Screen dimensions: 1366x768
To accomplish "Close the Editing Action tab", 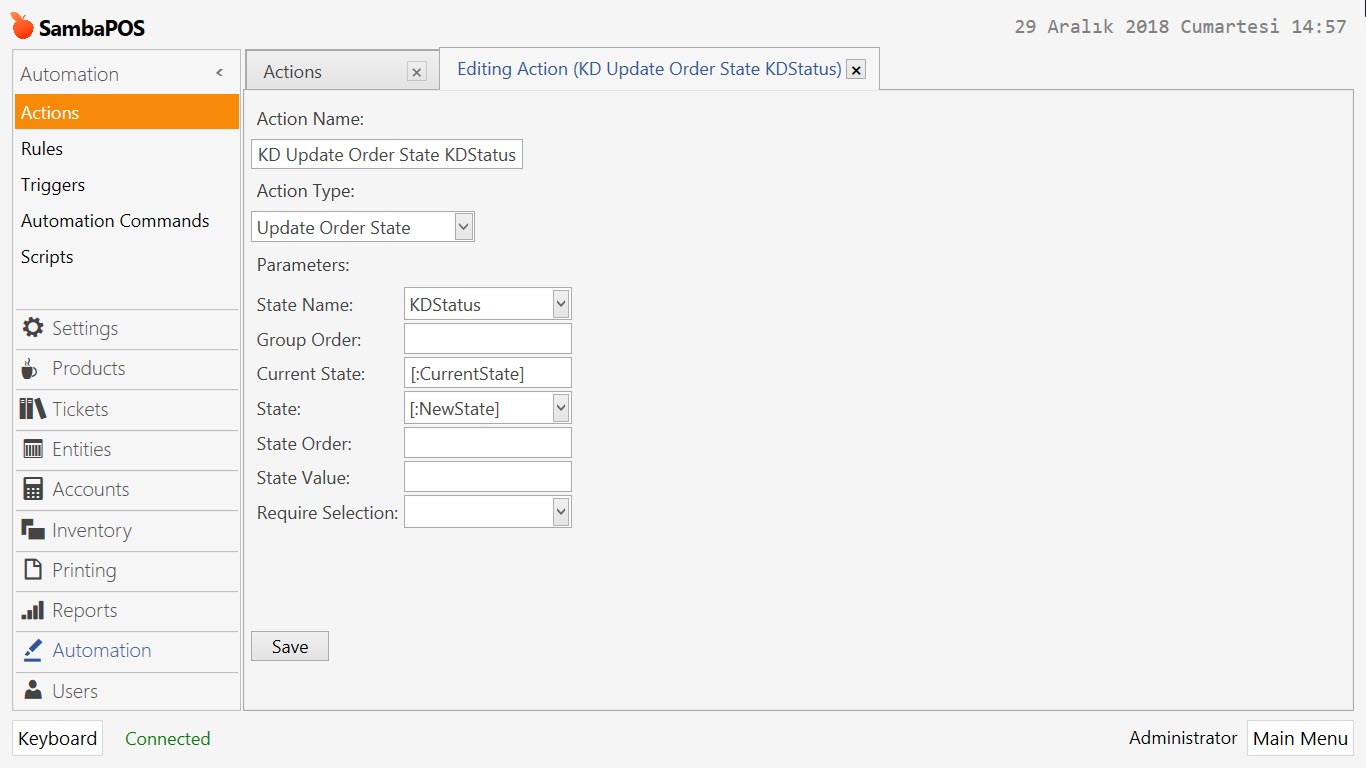I will coord(856,70).
